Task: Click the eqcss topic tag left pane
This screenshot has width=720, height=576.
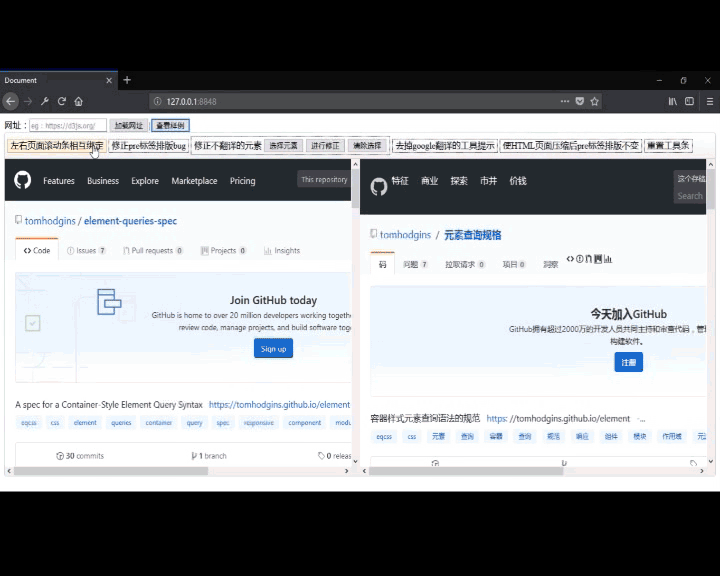Action: point(28,423)
